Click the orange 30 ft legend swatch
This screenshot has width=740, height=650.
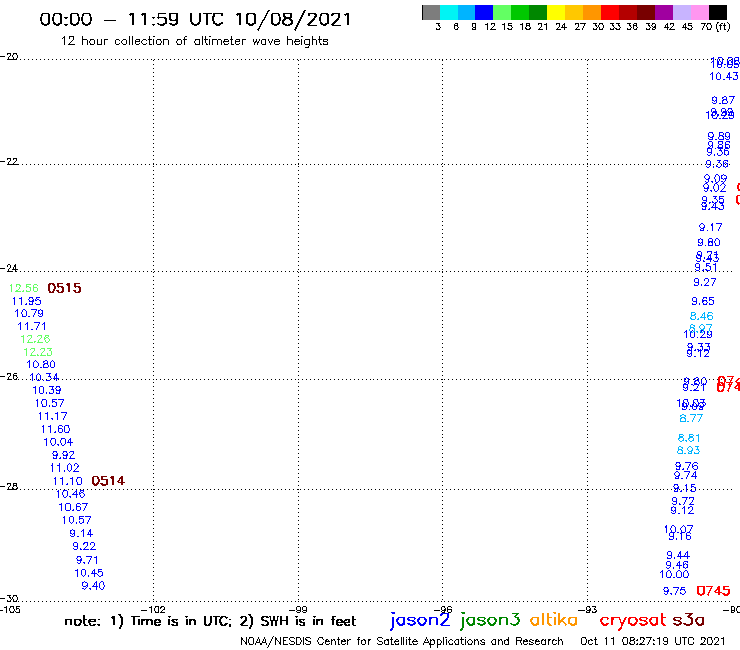pos(591,13)
